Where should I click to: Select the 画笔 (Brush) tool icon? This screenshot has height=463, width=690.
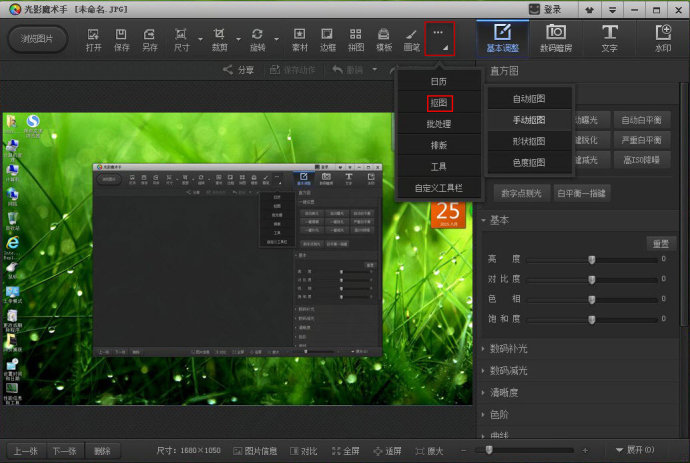pos(411,38)
